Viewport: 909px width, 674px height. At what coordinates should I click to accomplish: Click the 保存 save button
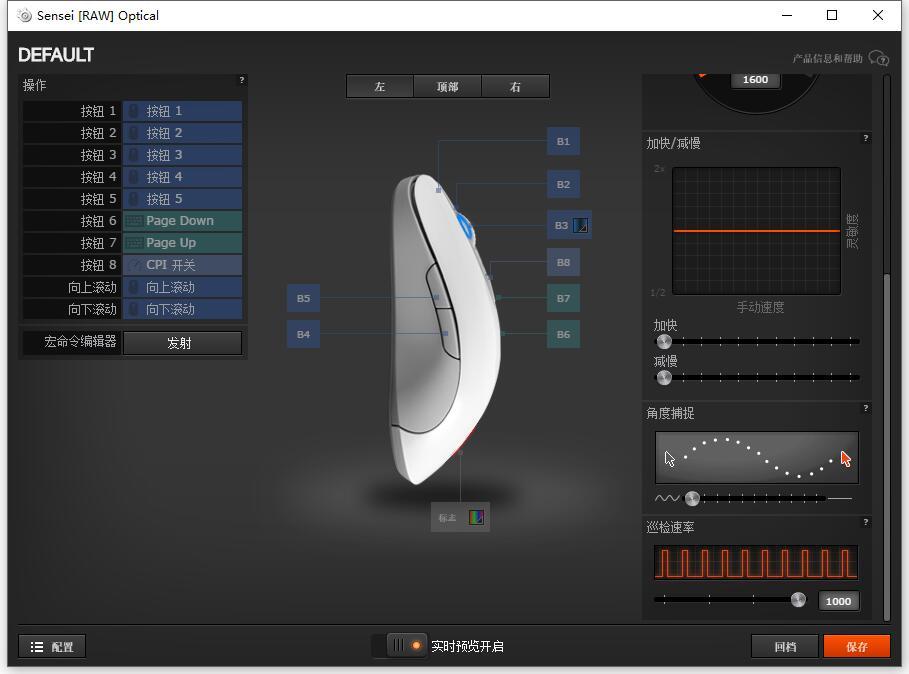coord(856,646)
